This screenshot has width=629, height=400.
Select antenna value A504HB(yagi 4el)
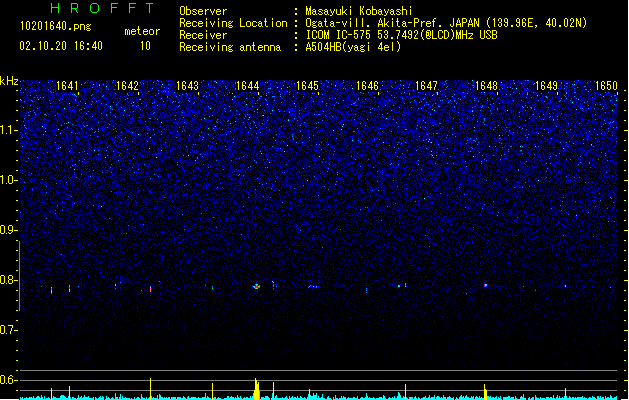[x=353, y=47]
